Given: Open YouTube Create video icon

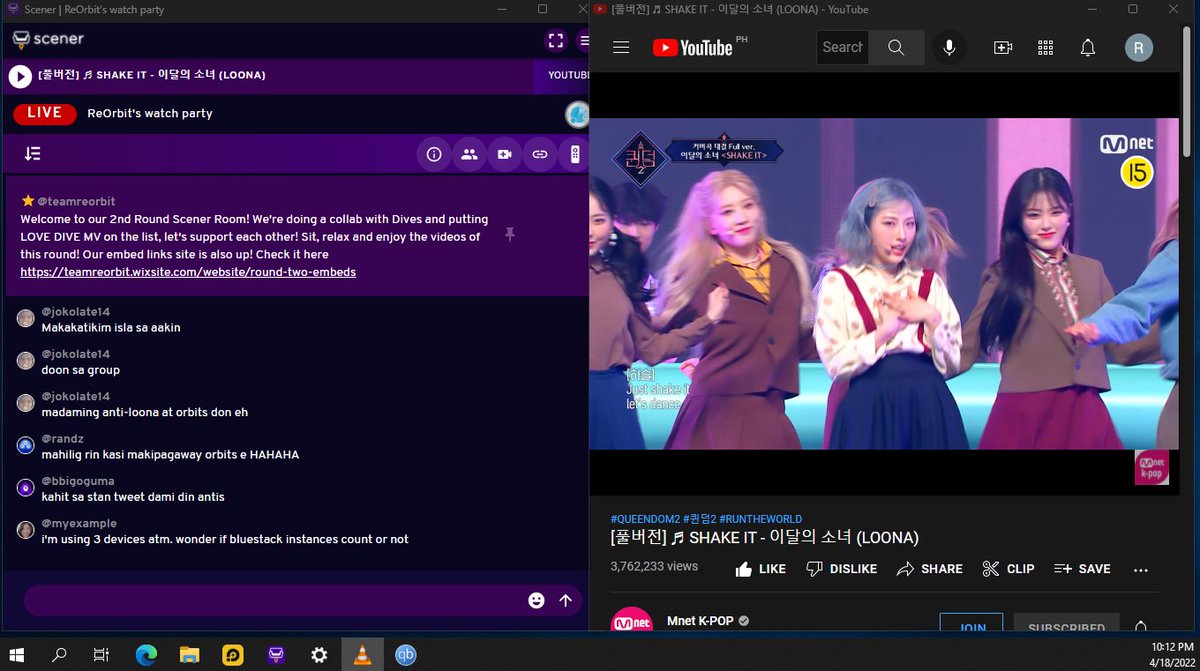Looking at the screenshot, I should tap(1003, 47).
